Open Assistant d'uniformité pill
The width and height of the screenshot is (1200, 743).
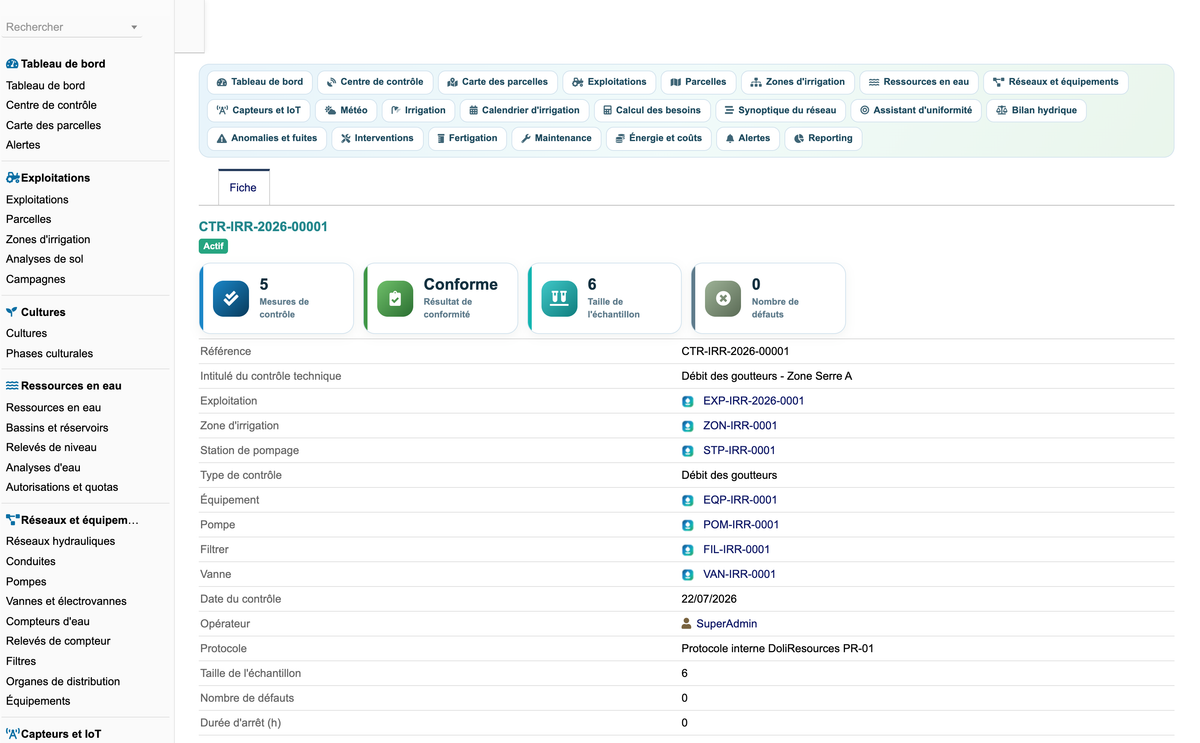point(916,110)
